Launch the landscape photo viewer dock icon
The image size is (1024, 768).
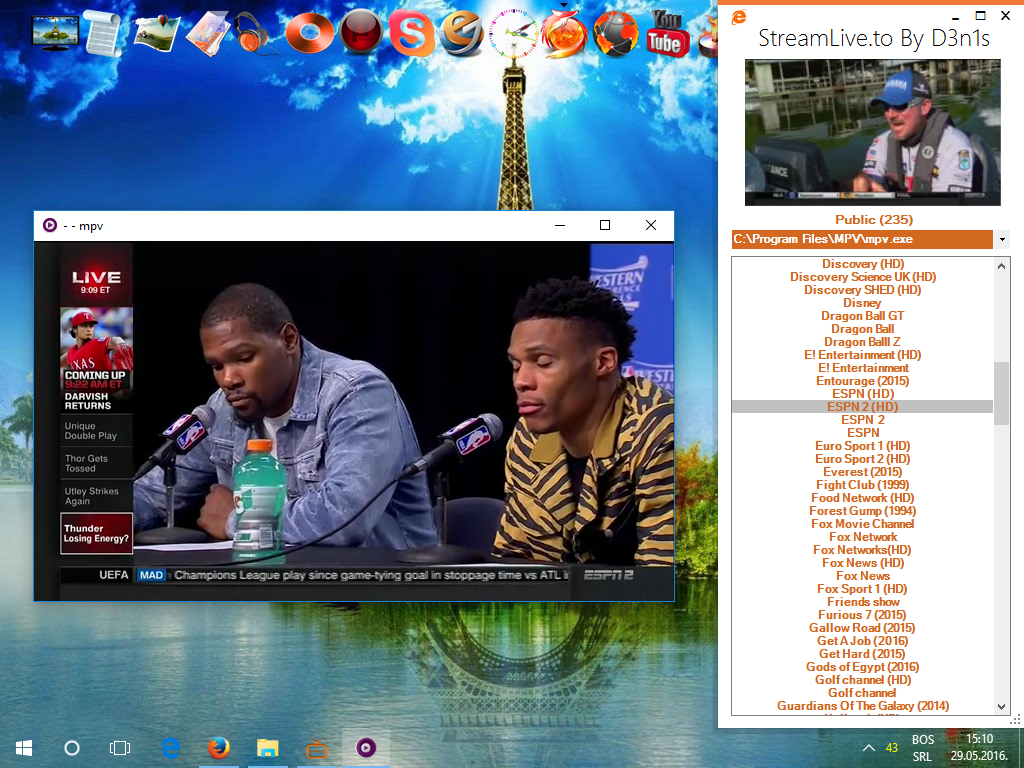(156, 33)
